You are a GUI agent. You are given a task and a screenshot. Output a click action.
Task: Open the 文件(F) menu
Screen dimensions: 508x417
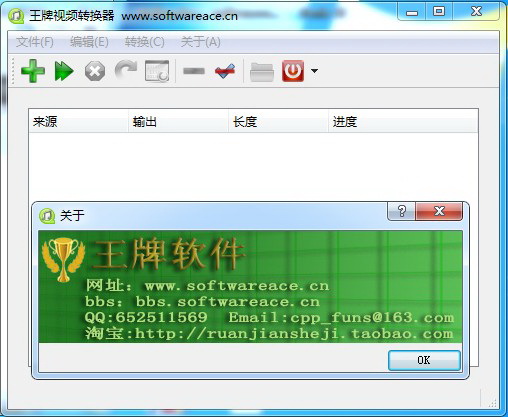(35, 42)
